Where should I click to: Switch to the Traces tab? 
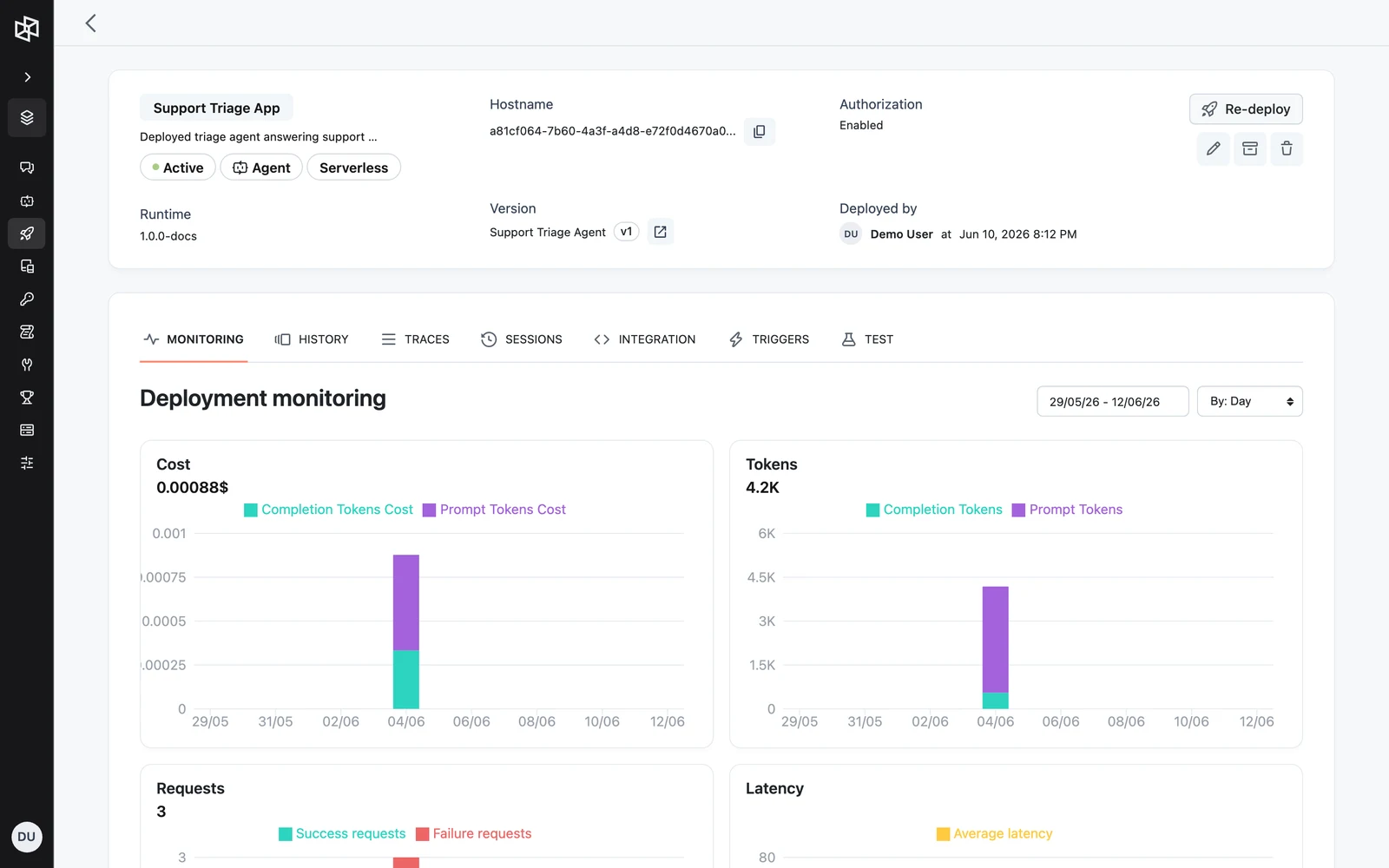coord(416,339)
